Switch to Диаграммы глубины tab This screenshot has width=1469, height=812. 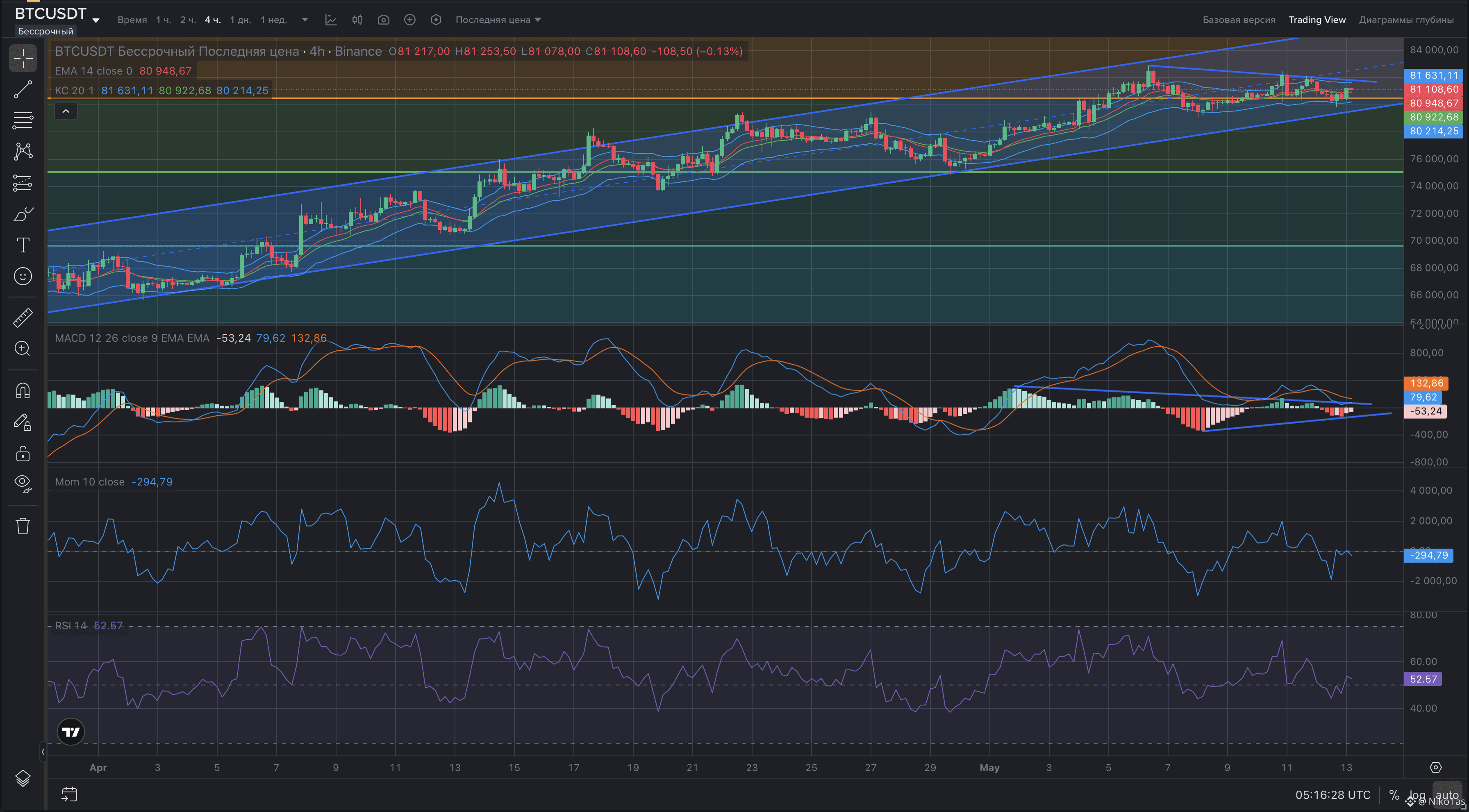[x=1406, y=20]
